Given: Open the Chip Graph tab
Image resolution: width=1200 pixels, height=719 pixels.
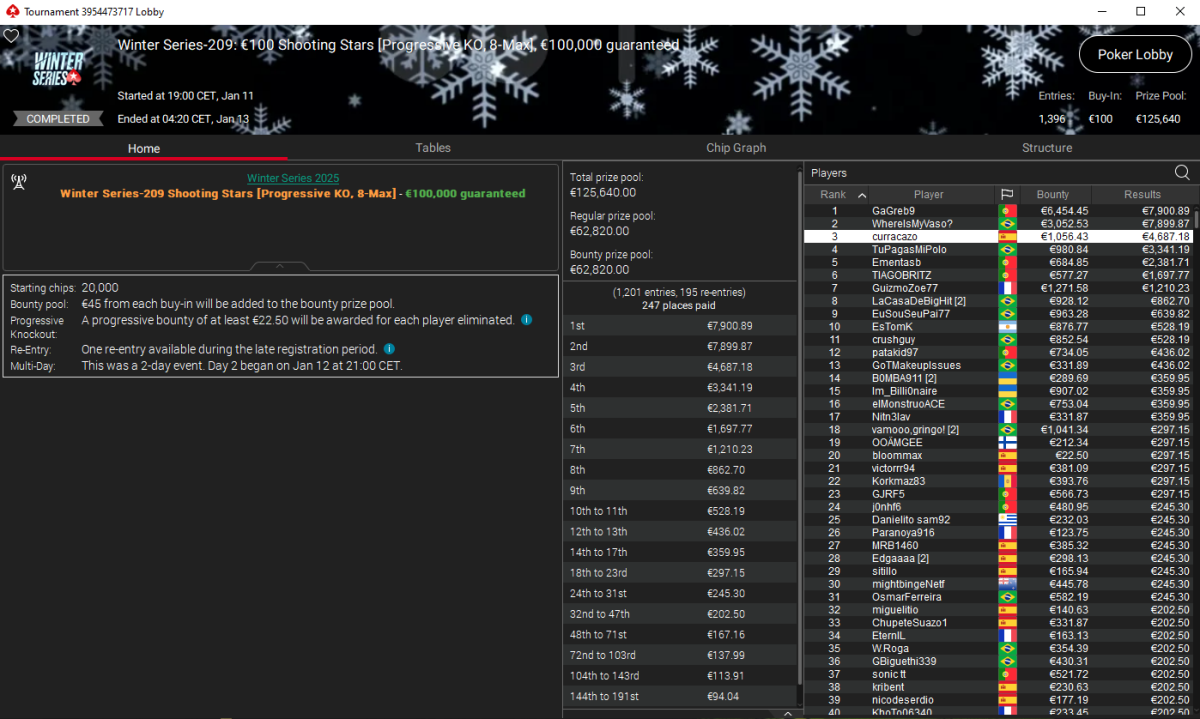Looking at the screenshot, I should tap(735, 148).
